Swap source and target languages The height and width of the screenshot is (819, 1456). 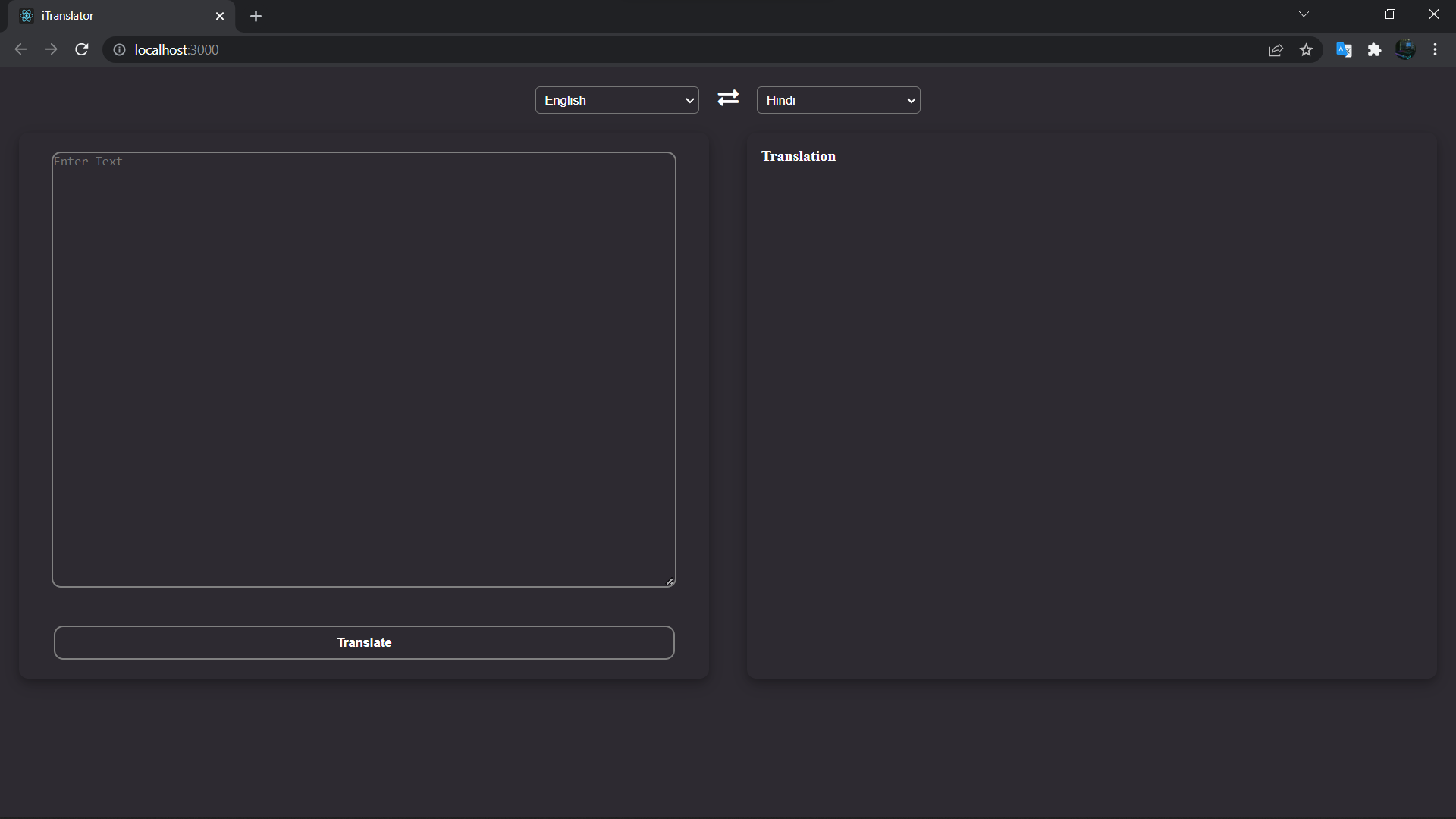click(728, 99)
